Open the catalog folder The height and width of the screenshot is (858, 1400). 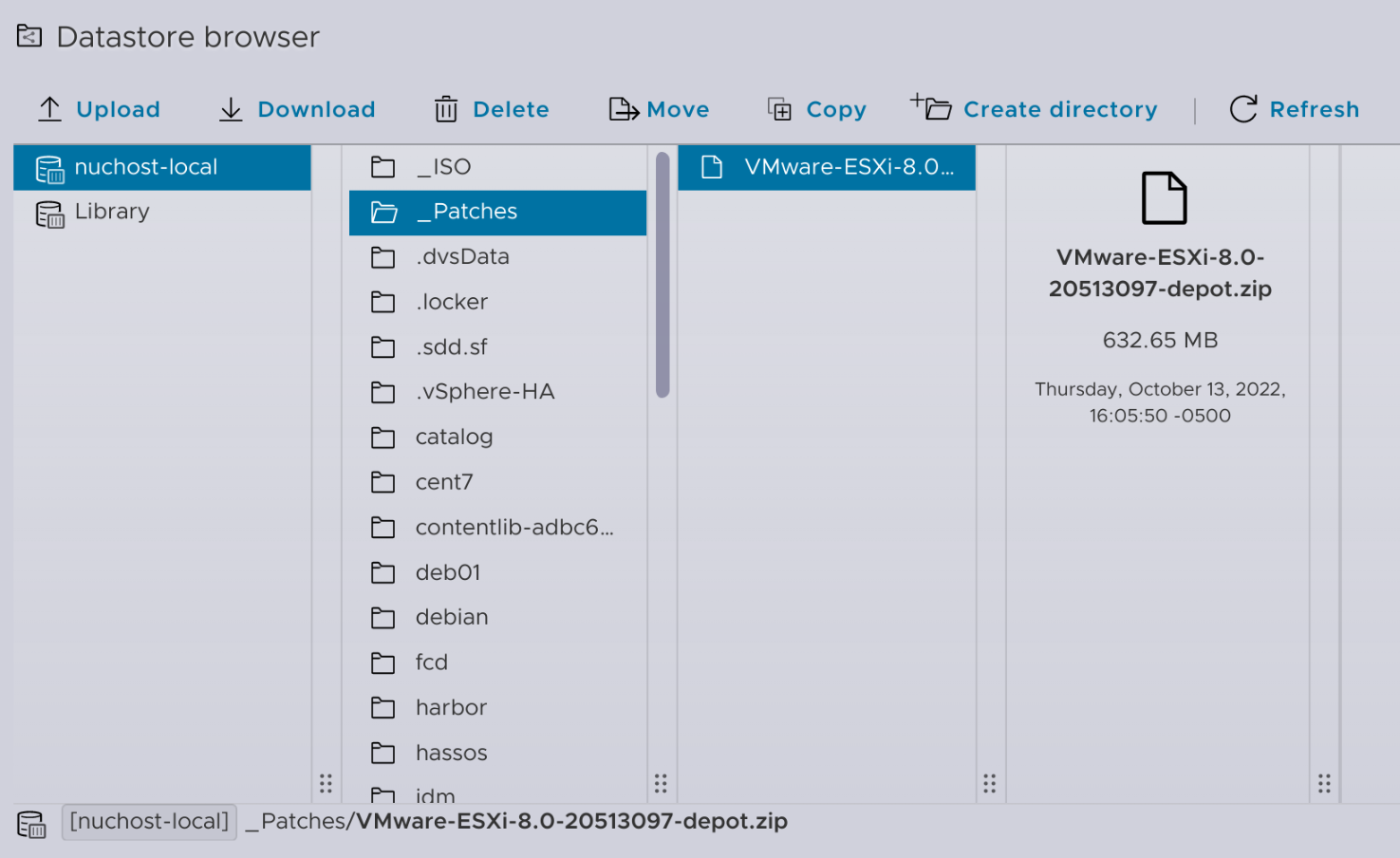pos(497,438)
